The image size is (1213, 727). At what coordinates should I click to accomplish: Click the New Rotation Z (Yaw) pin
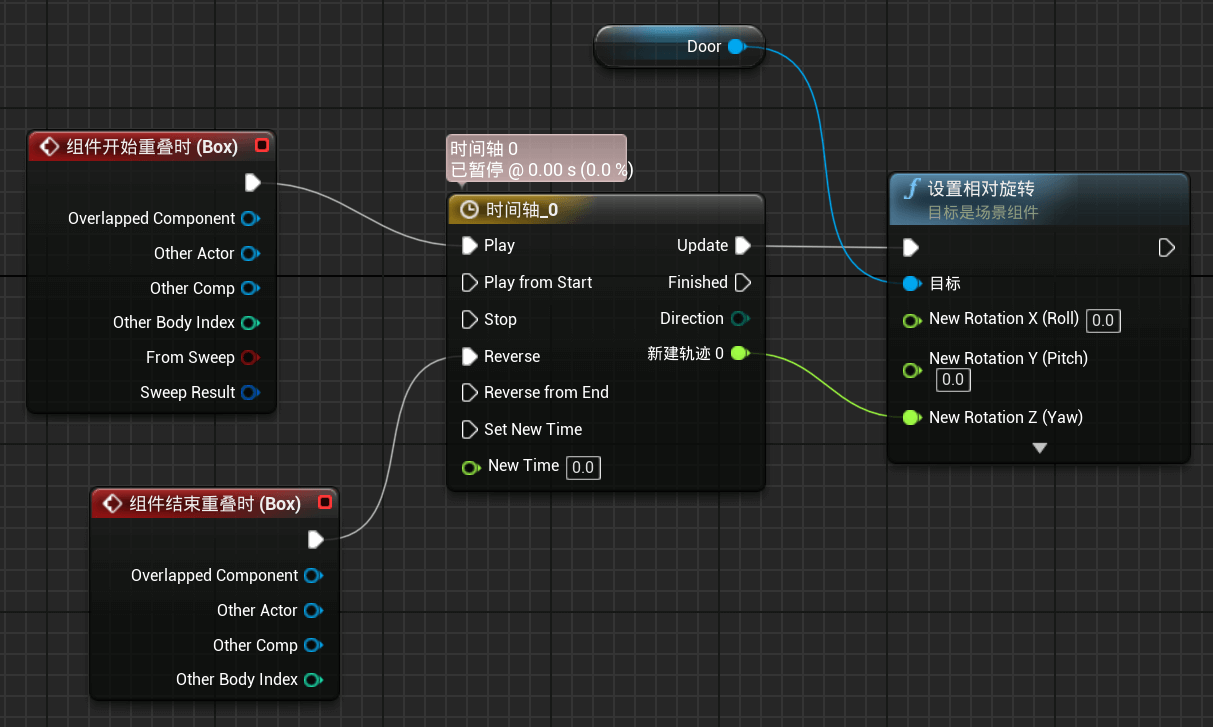pyautogui.click(x=911, y=417)
